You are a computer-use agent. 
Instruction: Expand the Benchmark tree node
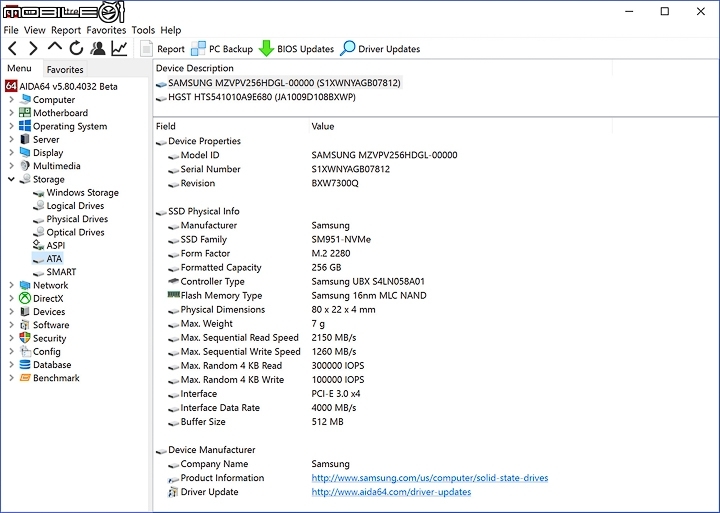(11, 378)
